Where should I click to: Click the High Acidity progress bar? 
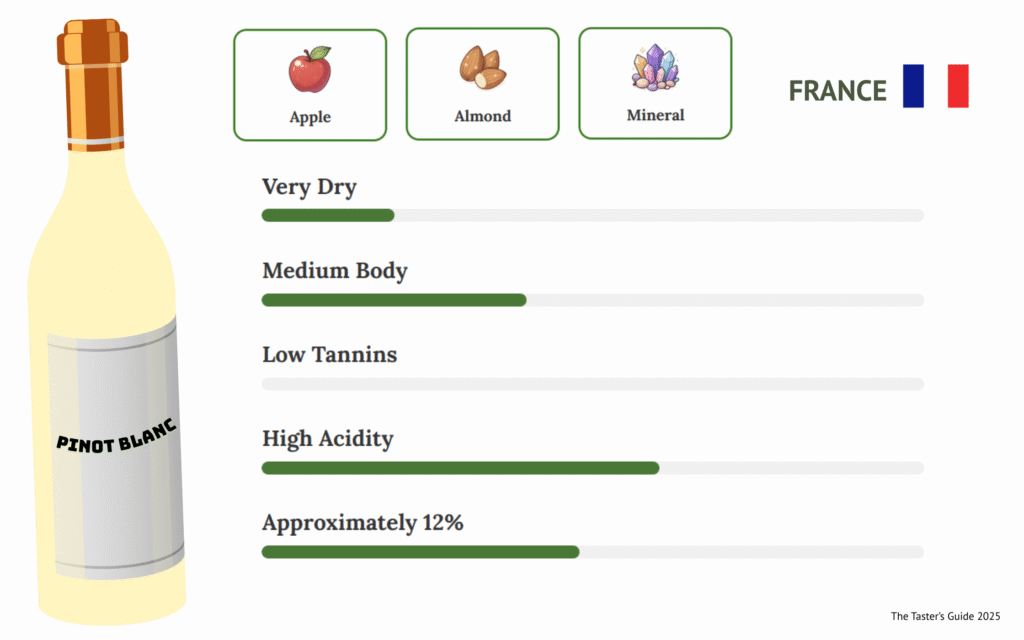592,468
